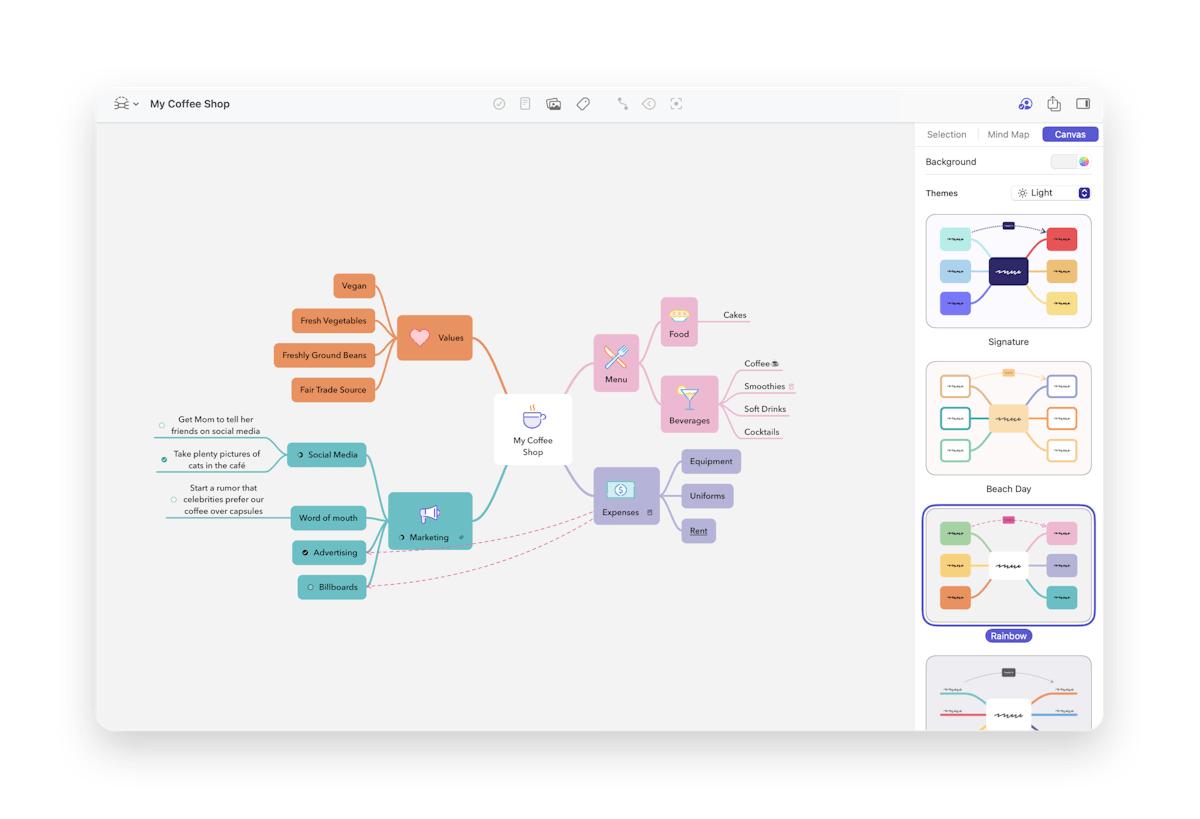Screen dimensions: 1200x819
Task: Select the theme thumbnail below Rainbow
Action: tap(1008, 693)
